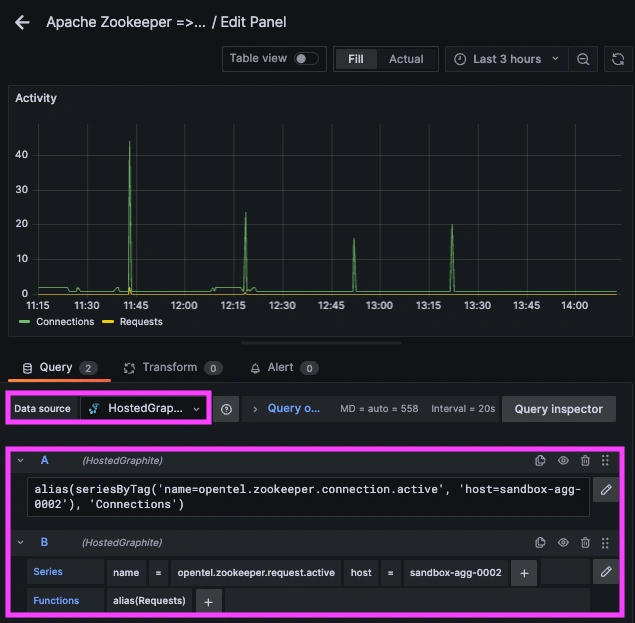Refresh the dashboard panel

[x=617, y=59]
